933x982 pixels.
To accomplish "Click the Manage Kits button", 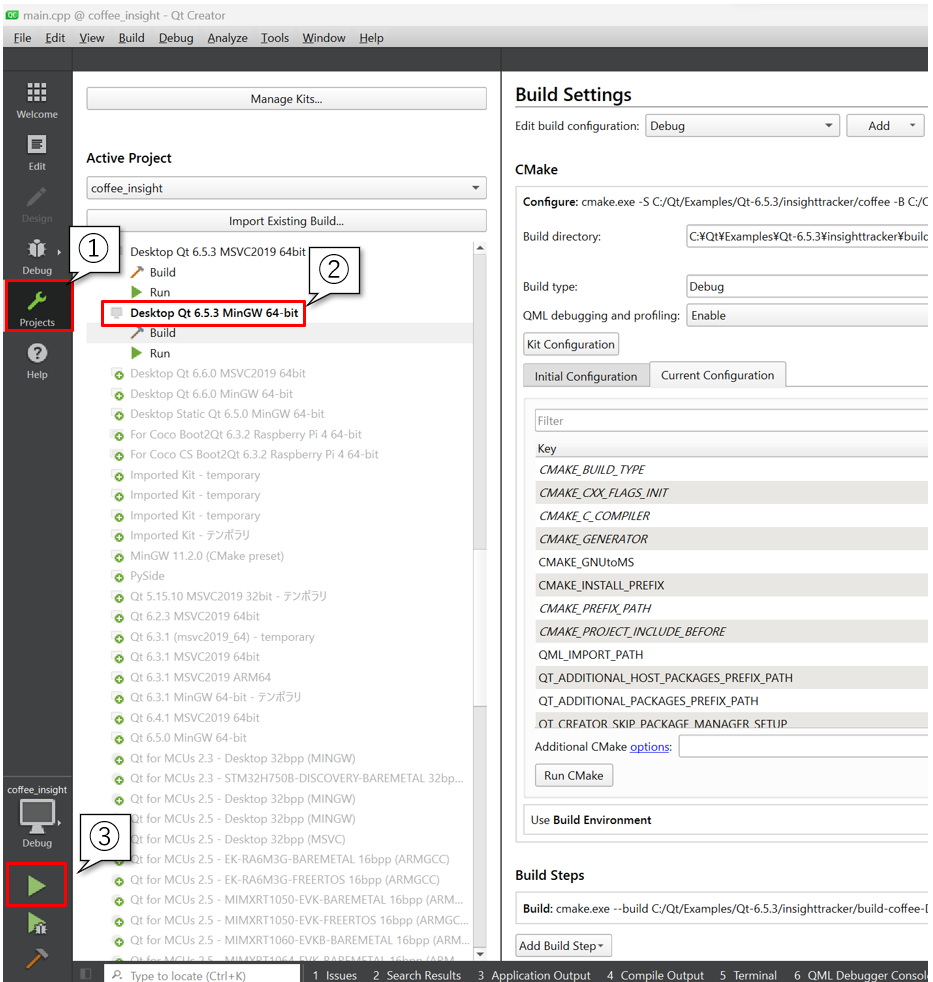I will (x=286, y=99).
